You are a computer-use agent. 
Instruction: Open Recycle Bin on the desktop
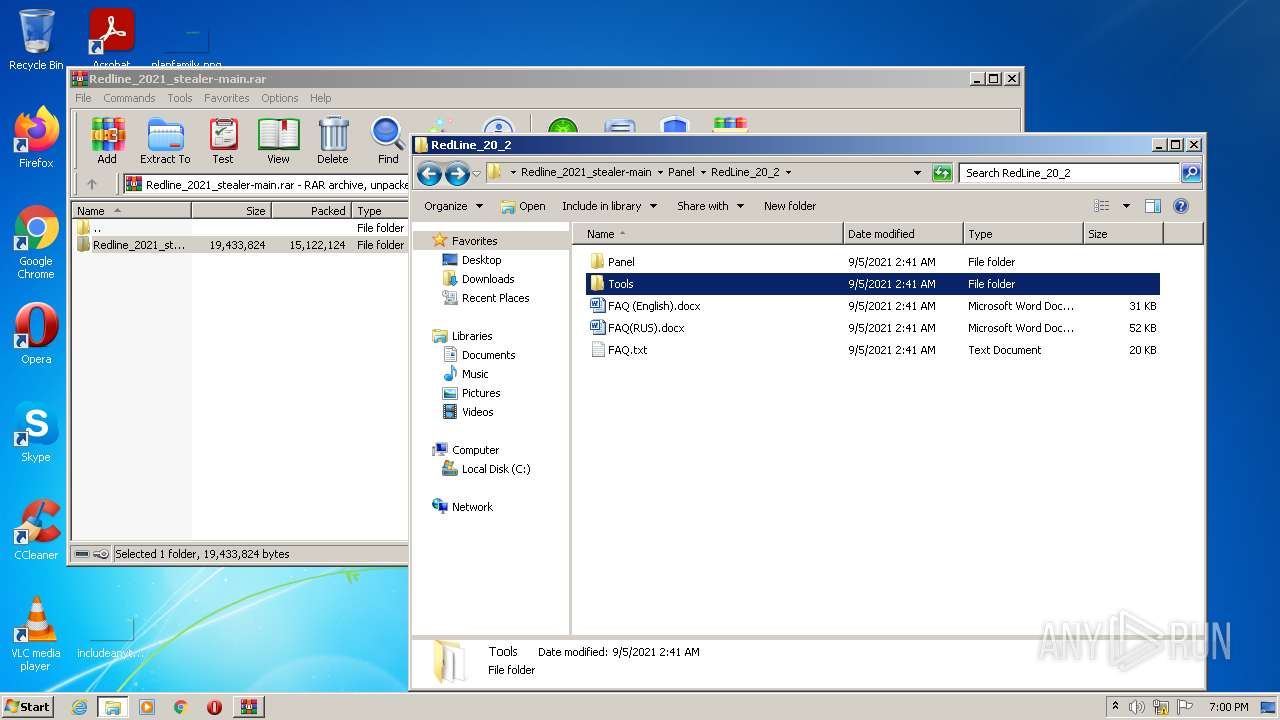36,40
